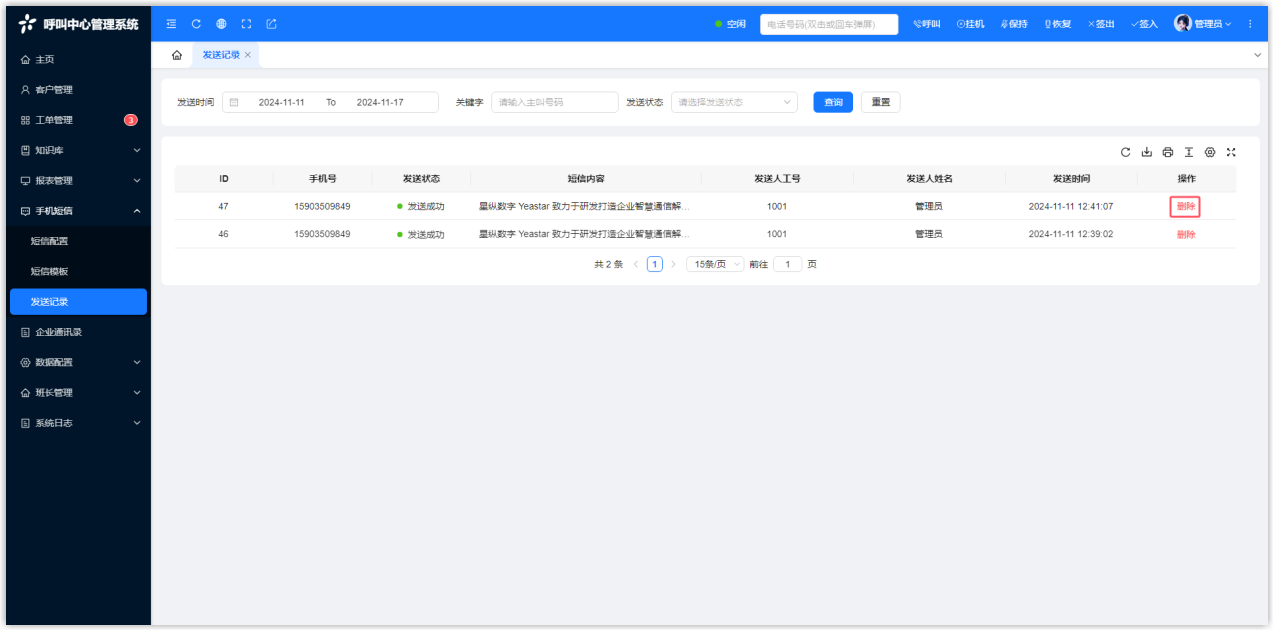Image resolution: width=1274 pixels, height=631 pixels.
Task: Open the 短信模板 menu item
Action: [50, 271]
